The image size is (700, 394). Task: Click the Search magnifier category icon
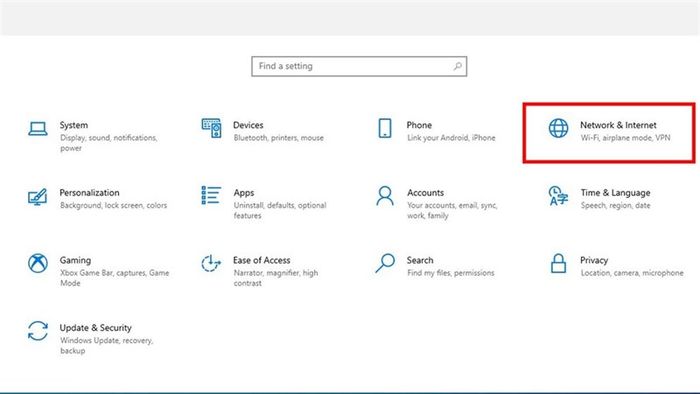[x=385, y=263]
